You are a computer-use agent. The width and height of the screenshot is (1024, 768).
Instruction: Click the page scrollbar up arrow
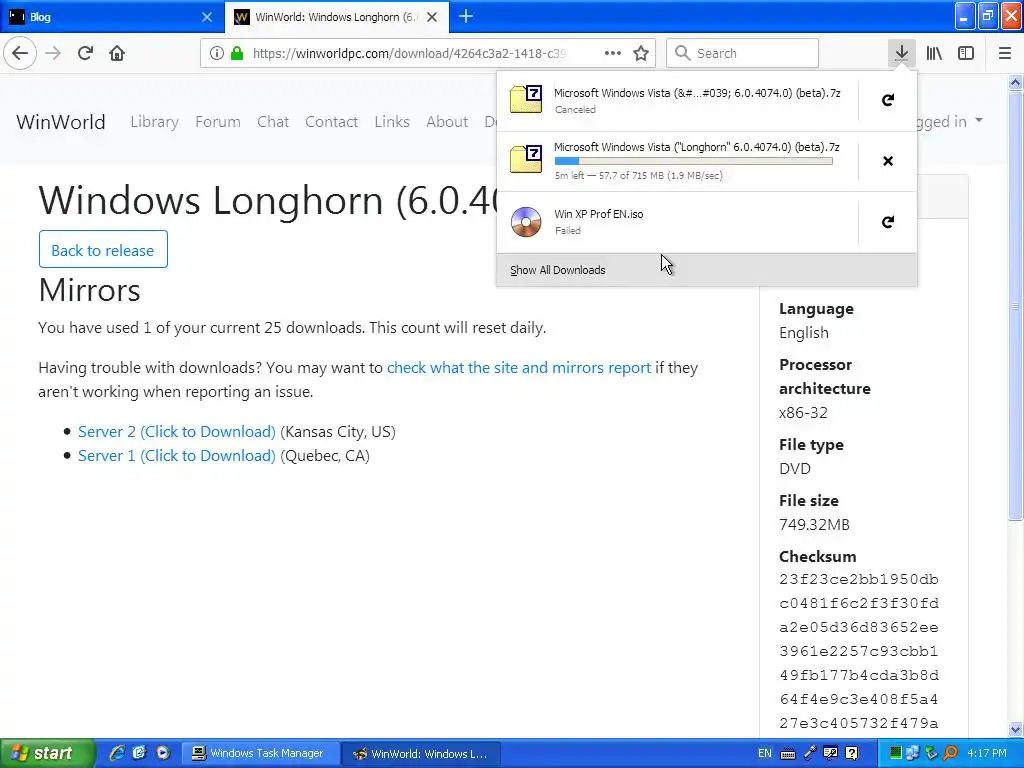(1016, 82)
